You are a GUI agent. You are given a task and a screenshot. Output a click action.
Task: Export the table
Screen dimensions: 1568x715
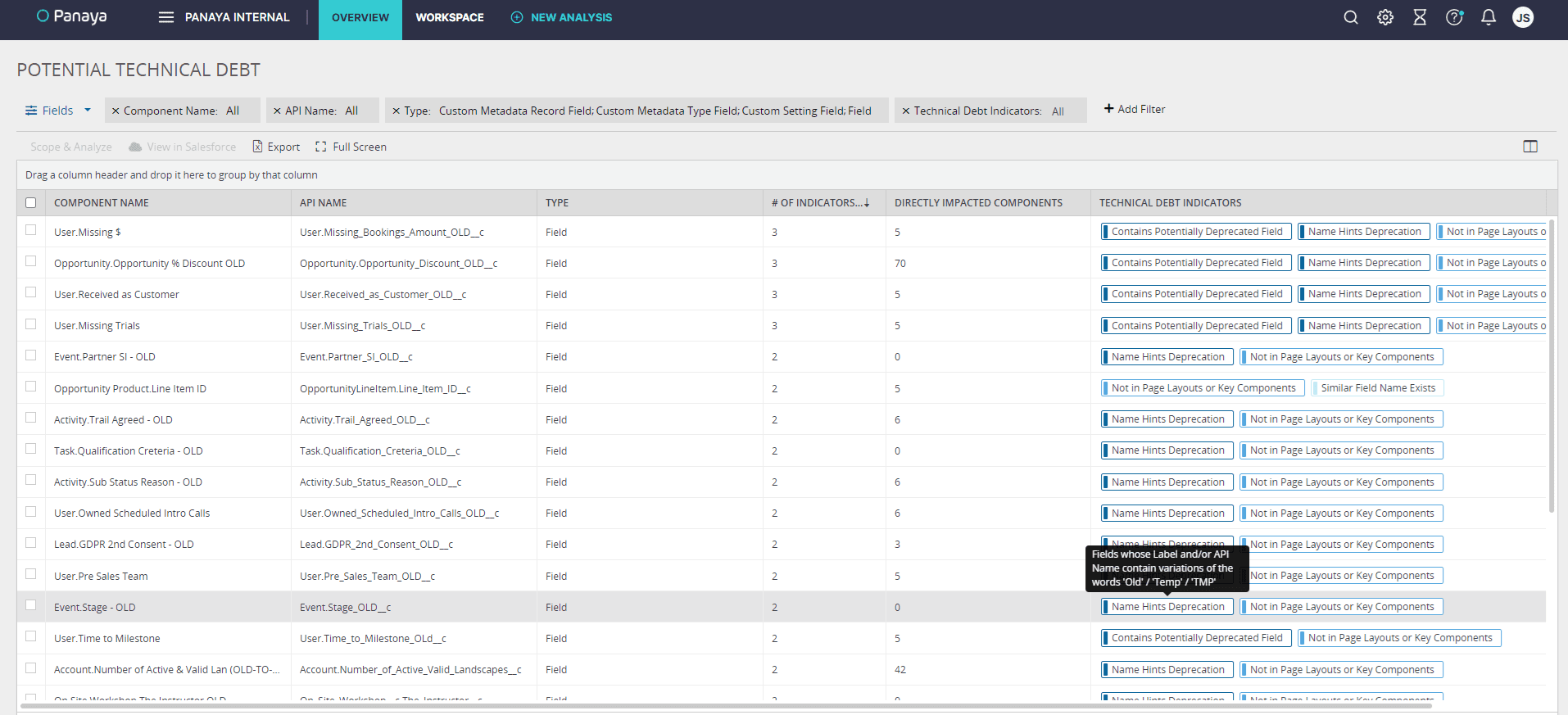(x=276, y=147)
